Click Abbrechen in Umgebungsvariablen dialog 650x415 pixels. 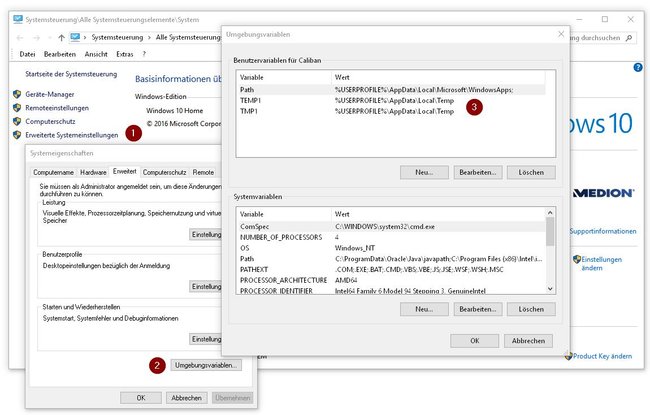coord(528,340)
